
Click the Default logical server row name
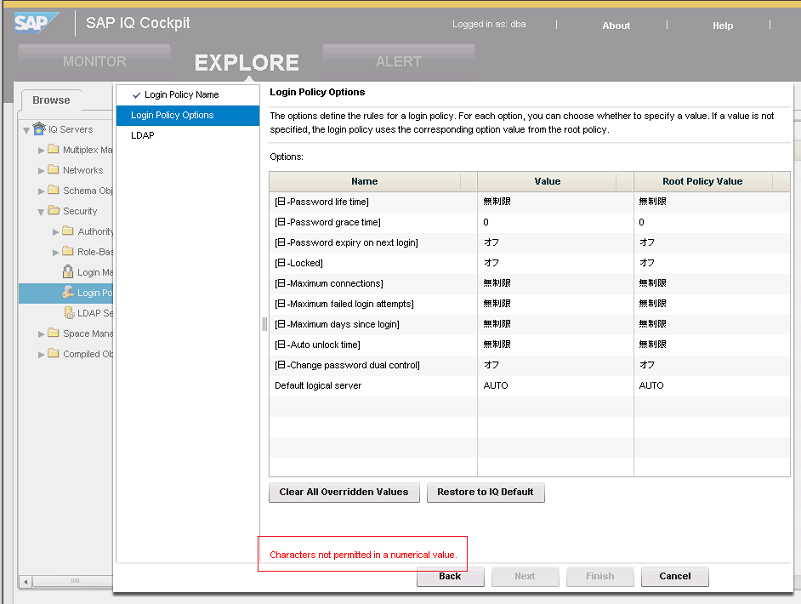click(318, 386)
